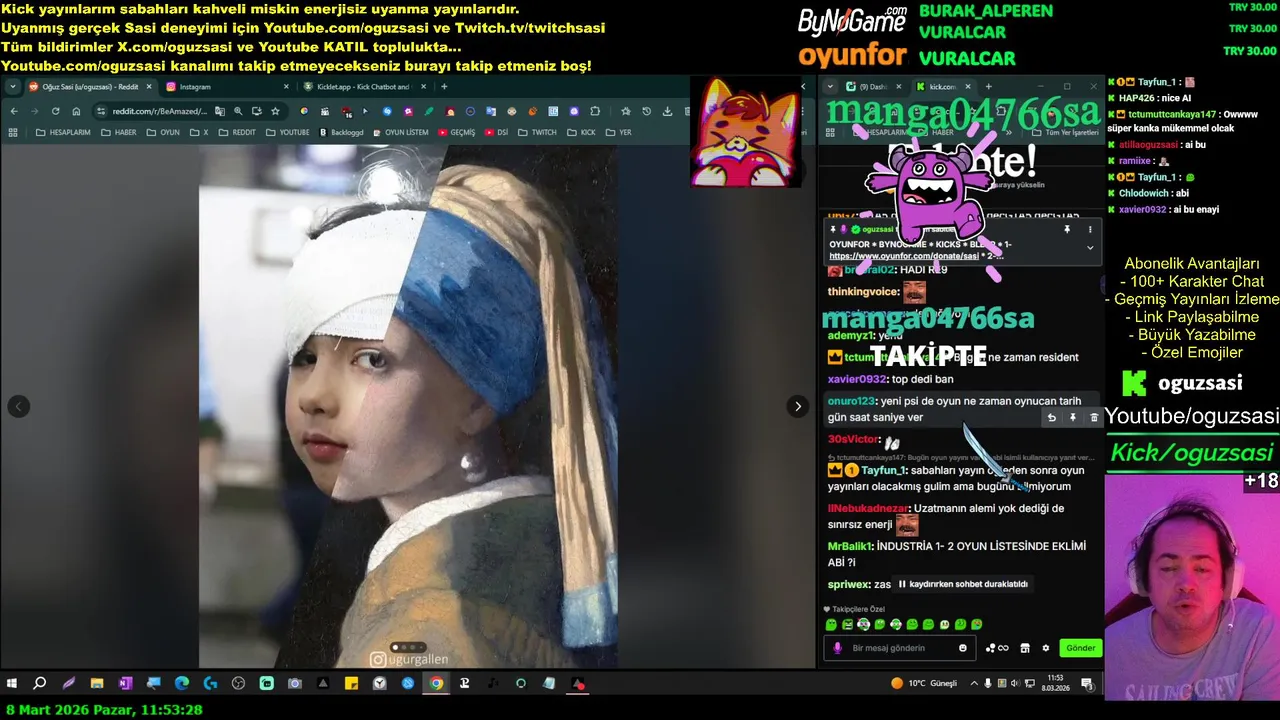
Task: Open the YOUTUBE bookmarks folder
Action: tap(288, 132)
